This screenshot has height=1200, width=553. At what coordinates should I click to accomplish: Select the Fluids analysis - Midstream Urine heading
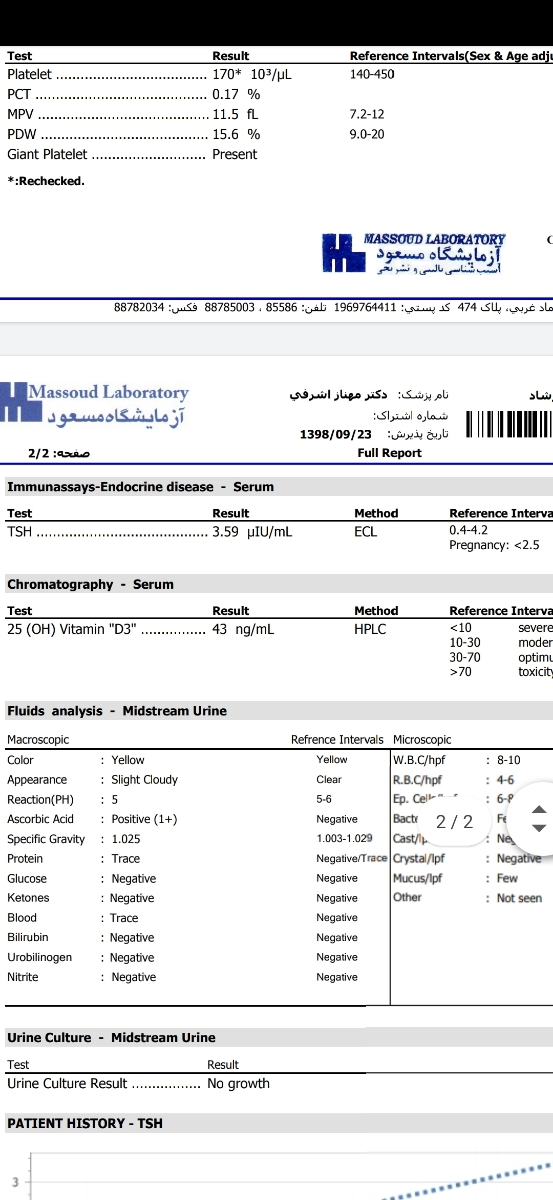tap(117, 711)
